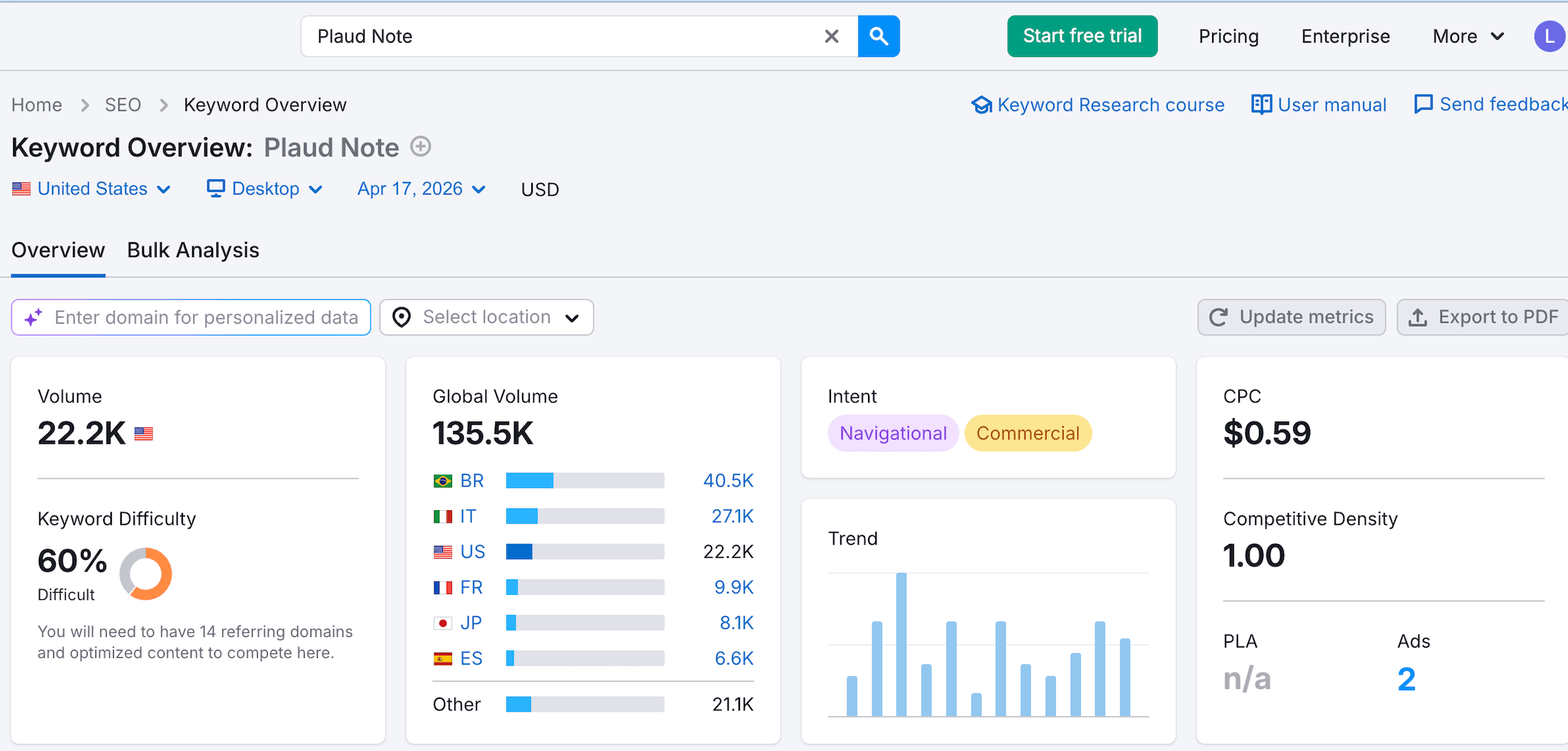Image resolution: width=1568 pixels, height=751 pixels.
Task: Switch to the Bulk Analysis tab
Action: point(193,250)
